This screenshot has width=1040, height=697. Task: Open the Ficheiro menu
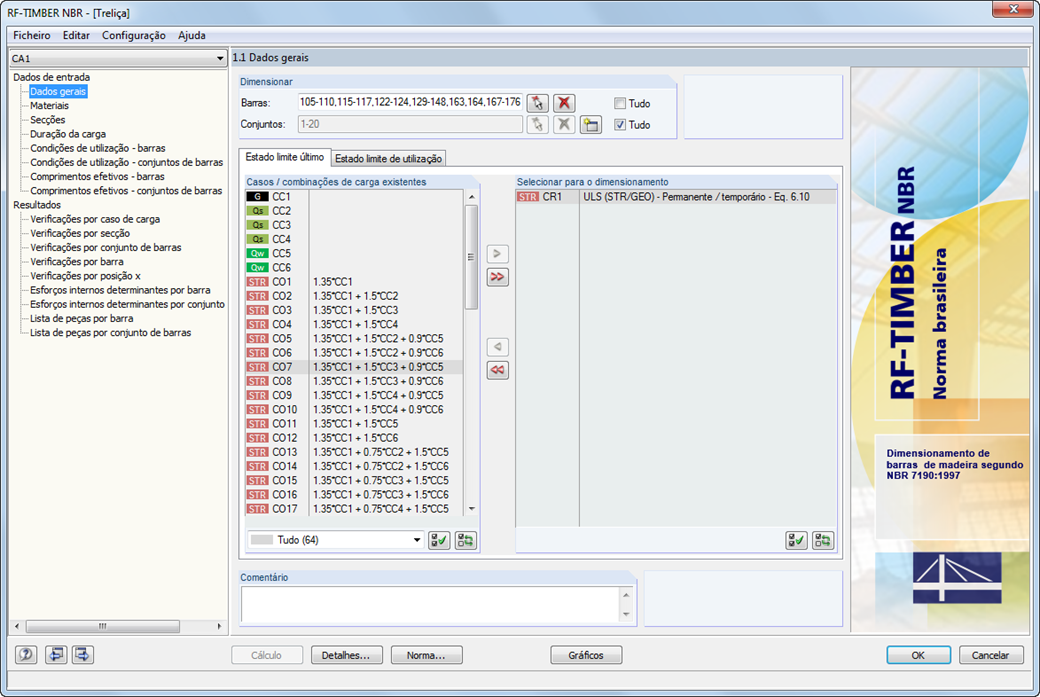click(x=32, y=35)
